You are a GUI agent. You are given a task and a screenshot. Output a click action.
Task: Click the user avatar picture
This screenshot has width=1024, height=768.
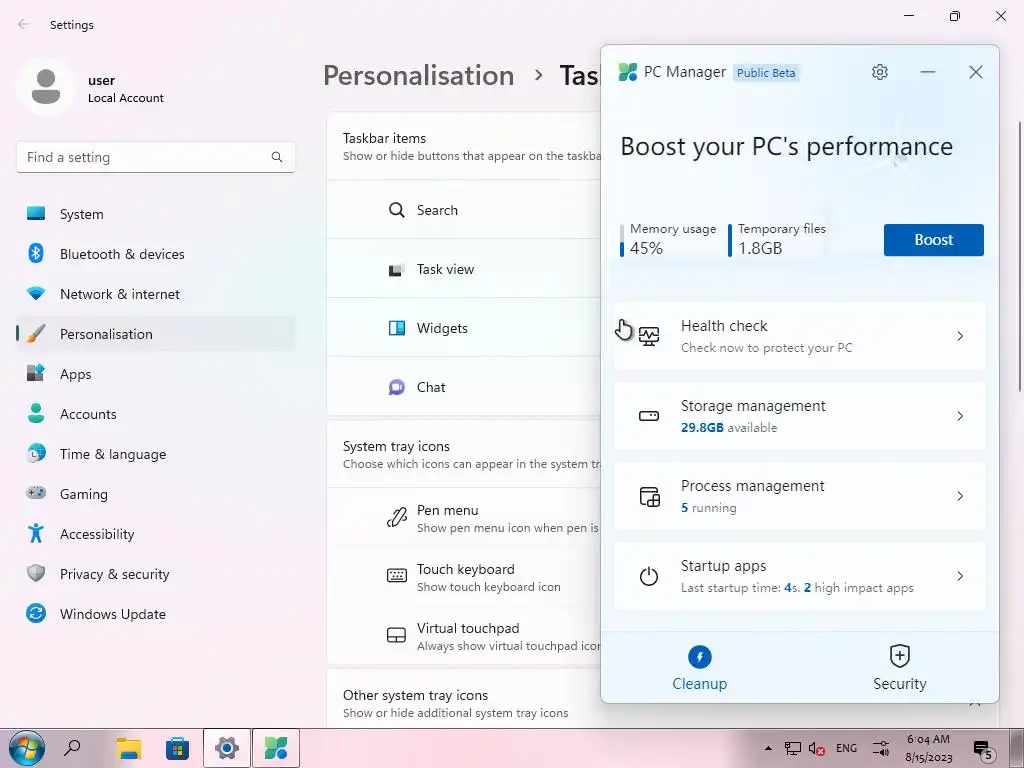[46, 88]
